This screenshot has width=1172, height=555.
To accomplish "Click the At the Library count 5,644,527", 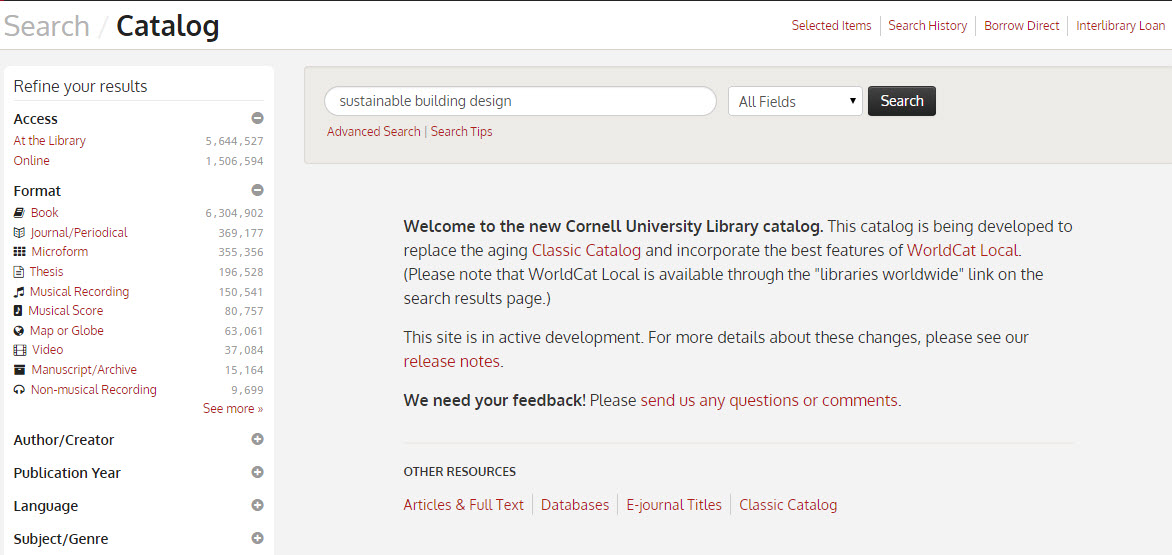I will 234,141.
